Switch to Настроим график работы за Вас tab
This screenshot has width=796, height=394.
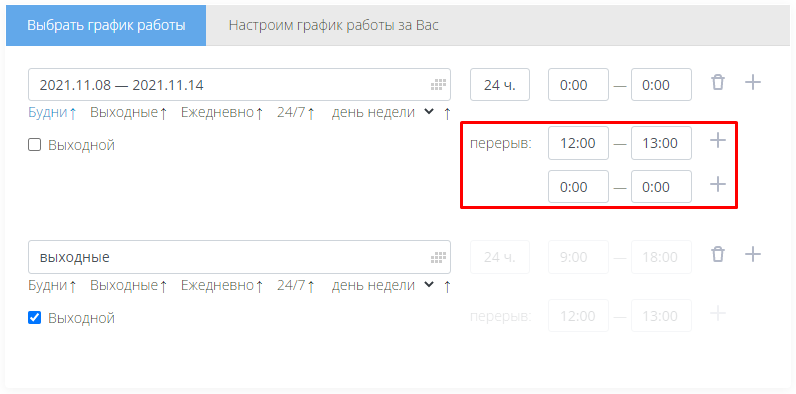click(x=334, y=25)
